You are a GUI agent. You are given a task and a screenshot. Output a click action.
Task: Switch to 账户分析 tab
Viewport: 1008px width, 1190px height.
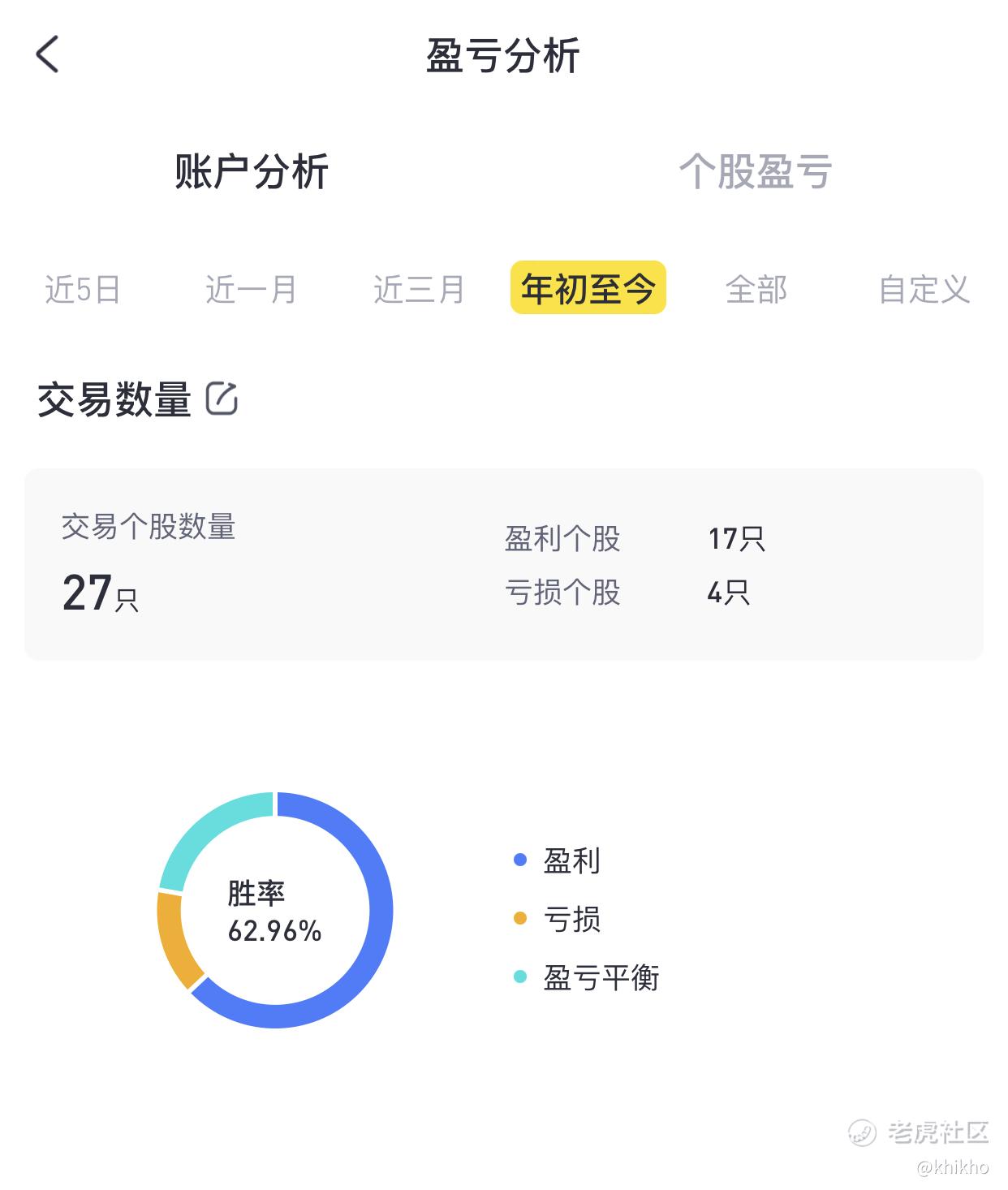pos(252,171)
